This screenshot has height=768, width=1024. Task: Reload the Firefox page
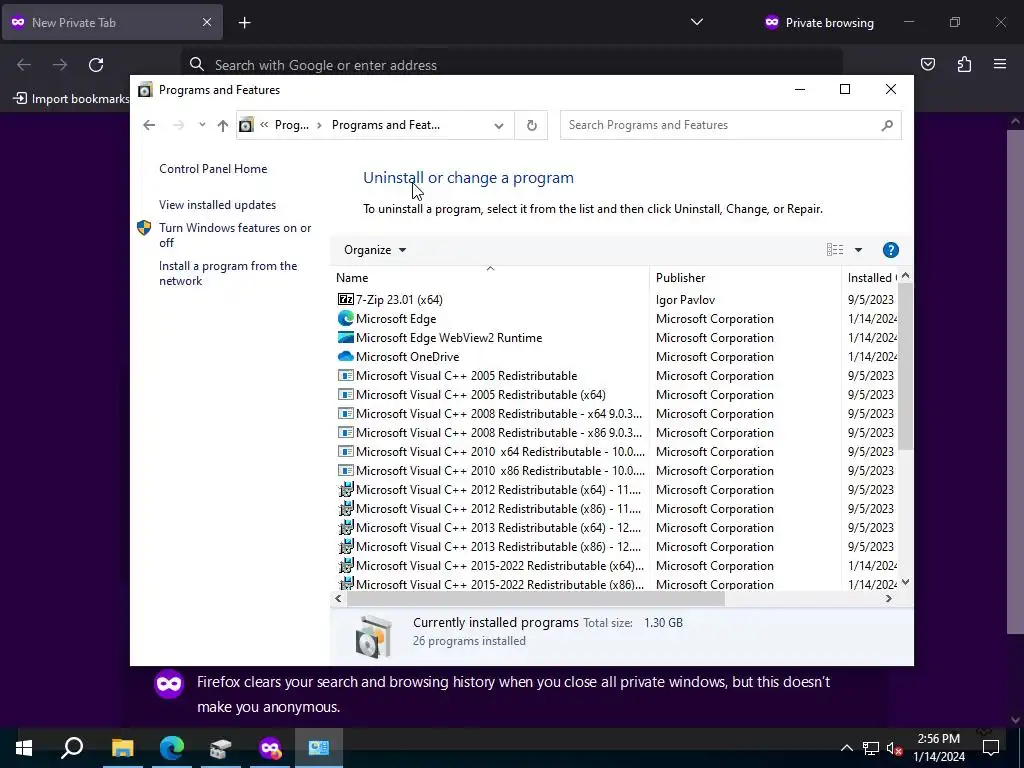click(96, 65)
